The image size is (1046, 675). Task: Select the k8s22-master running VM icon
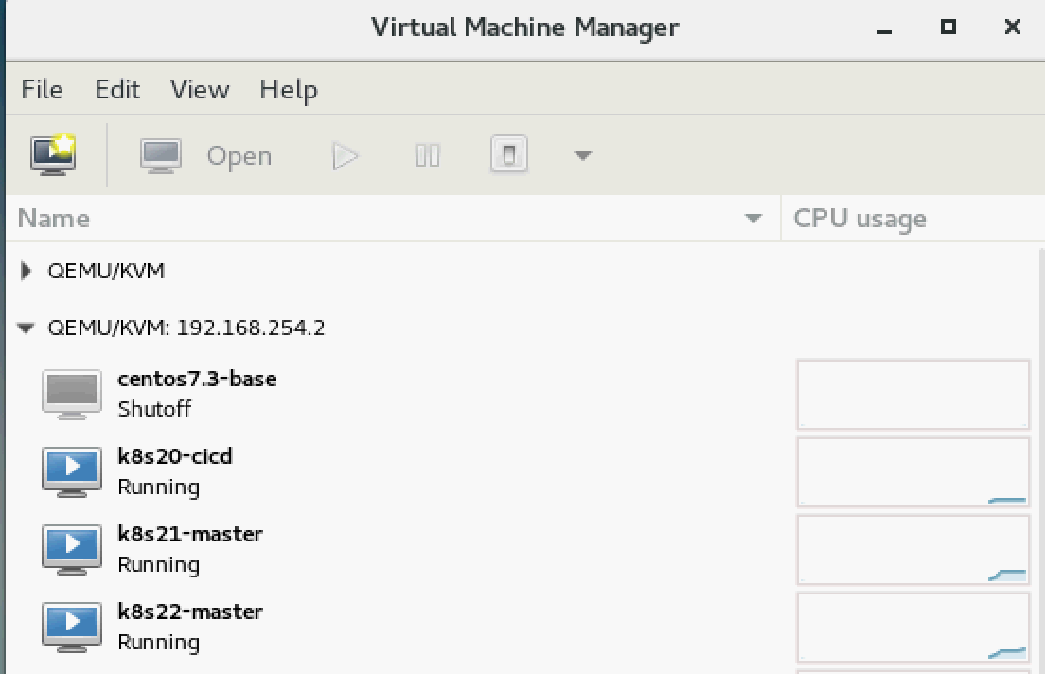pyautogui.click(x=71, y=626)
